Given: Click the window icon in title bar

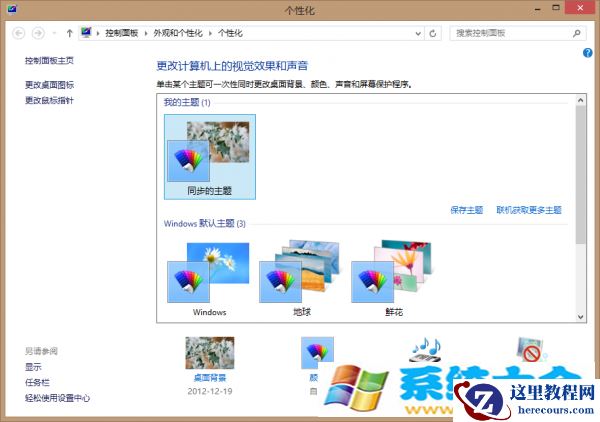Looking at the screenshot, I should [11, 8].
